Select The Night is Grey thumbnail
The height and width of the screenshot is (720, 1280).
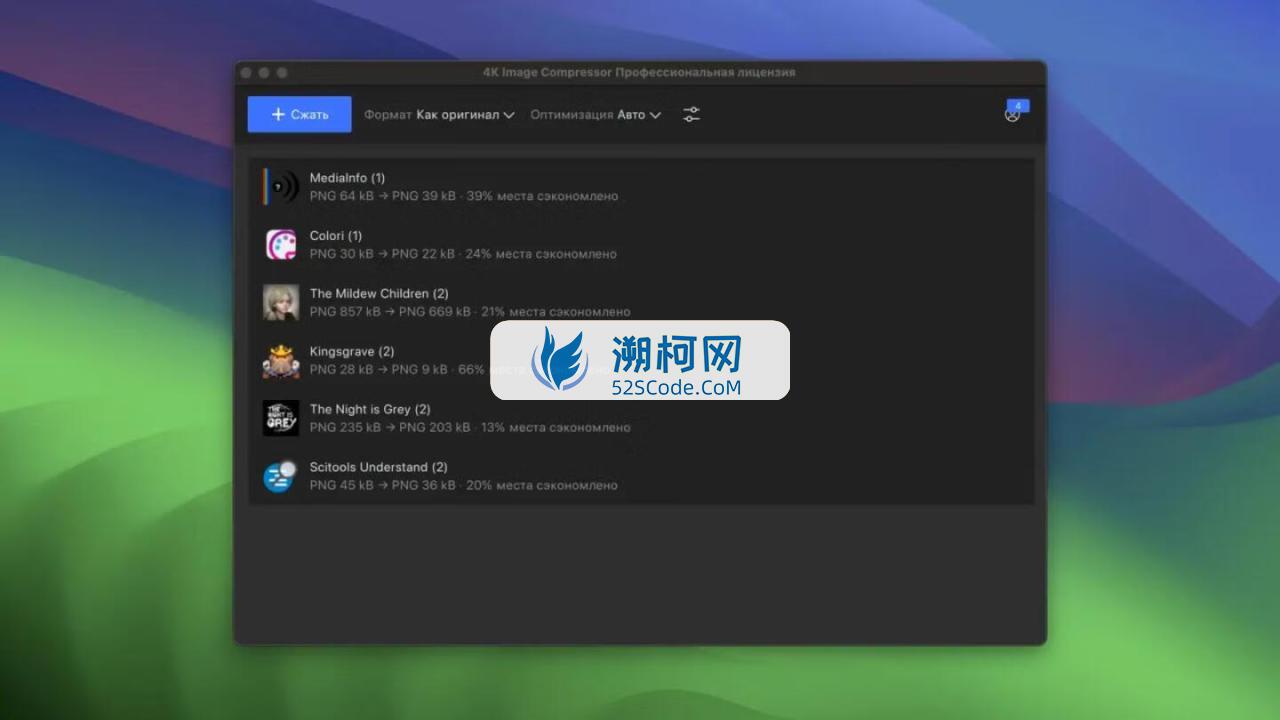point(281,418)
